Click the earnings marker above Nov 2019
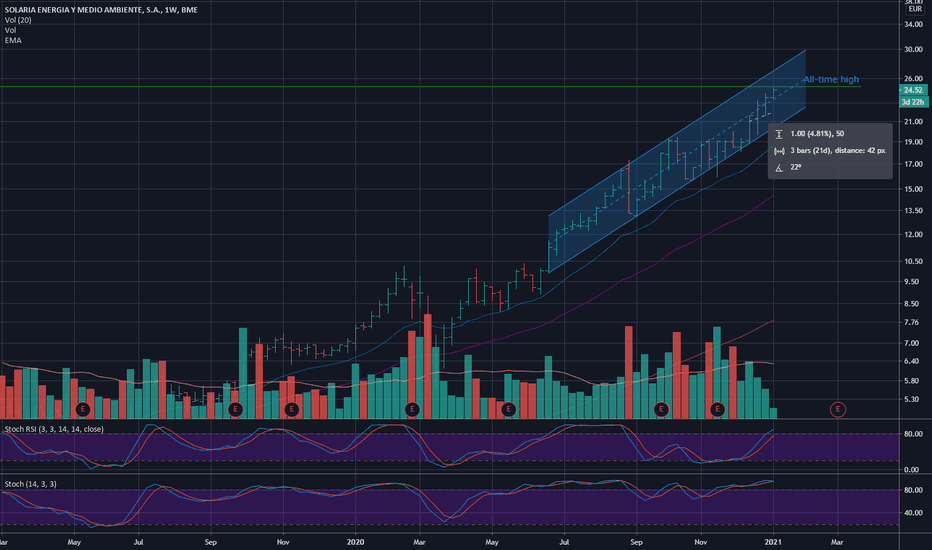Image resolution: width=932 pixels, height=550 pixels. click(291, 409)
